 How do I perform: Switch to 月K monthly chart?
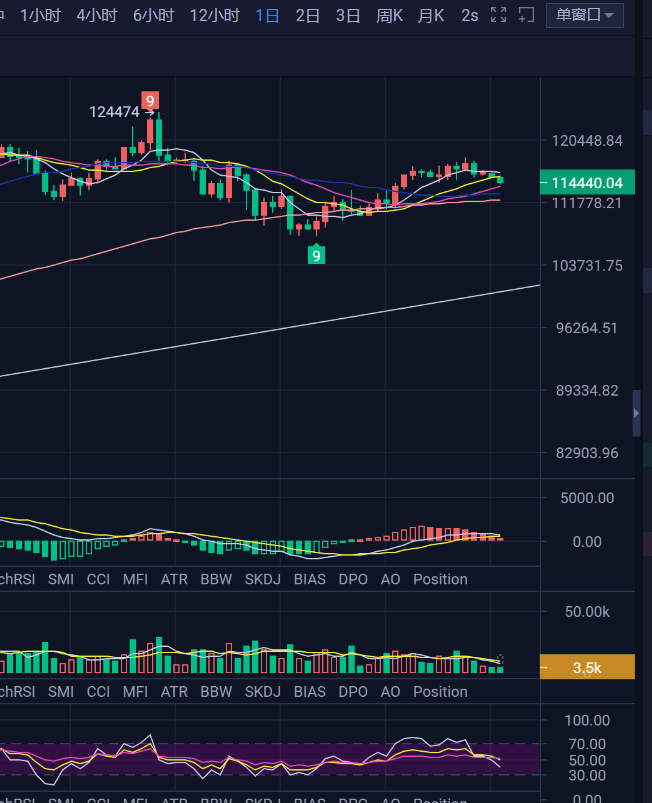tap(431, 15)
